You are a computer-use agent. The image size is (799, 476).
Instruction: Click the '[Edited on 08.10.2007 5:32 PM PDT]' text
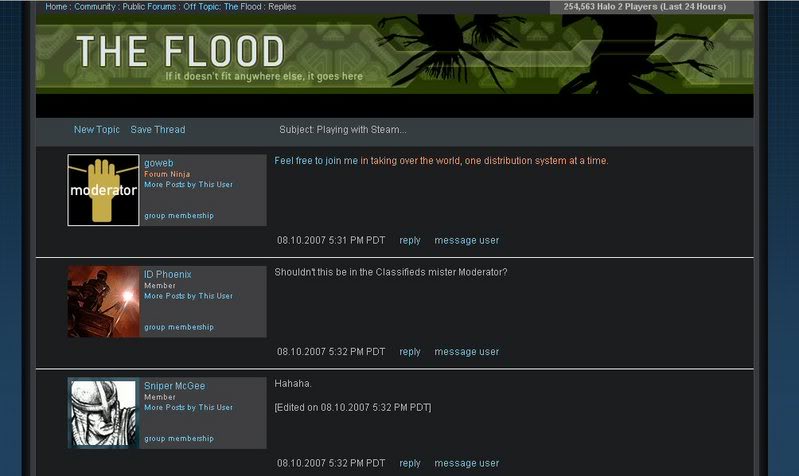click(353, 407)
